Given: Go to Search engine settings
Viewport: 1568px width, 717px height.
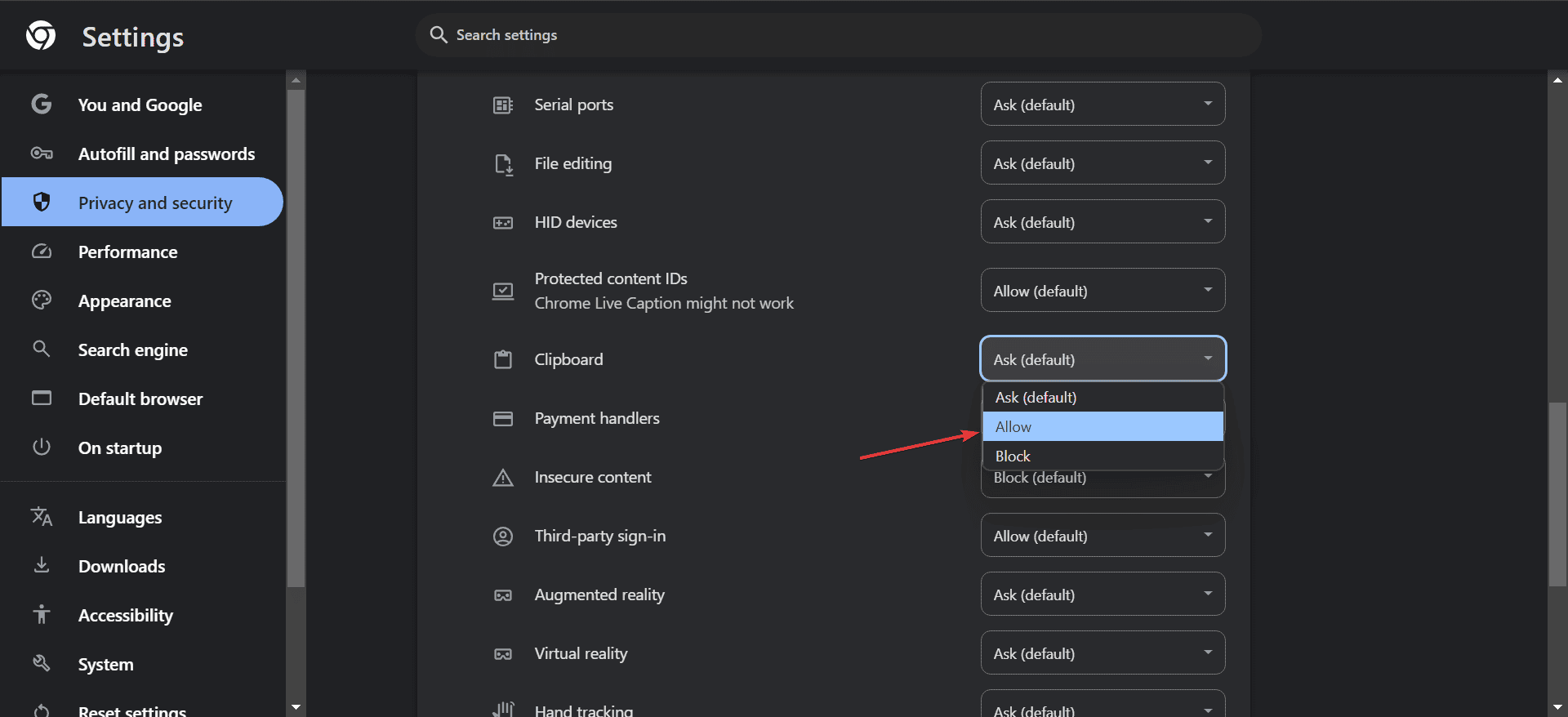Looking at the screenshot, I should pos(142,350).
